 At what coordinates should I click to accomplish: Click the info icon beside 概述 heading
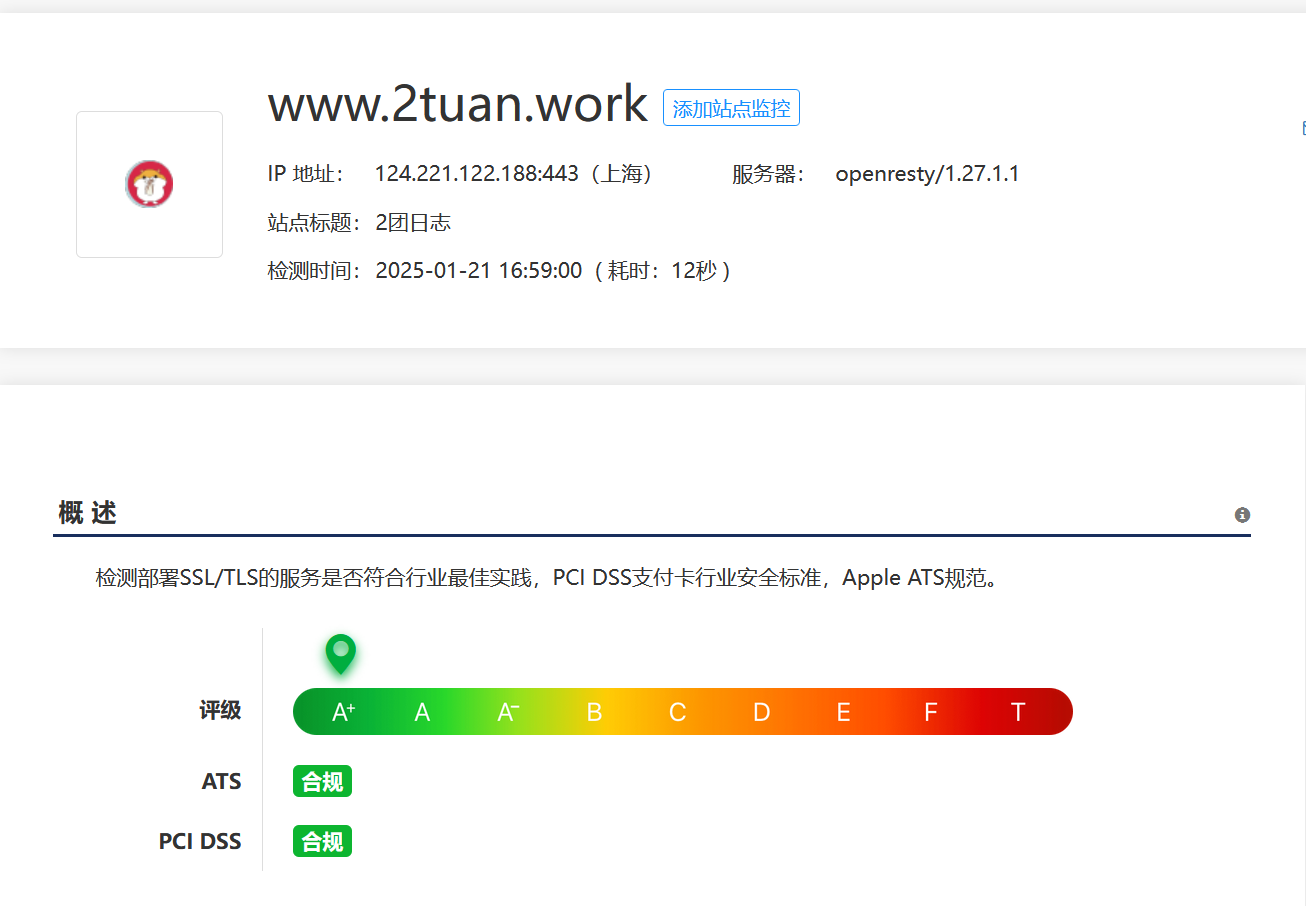(1242, 515)
